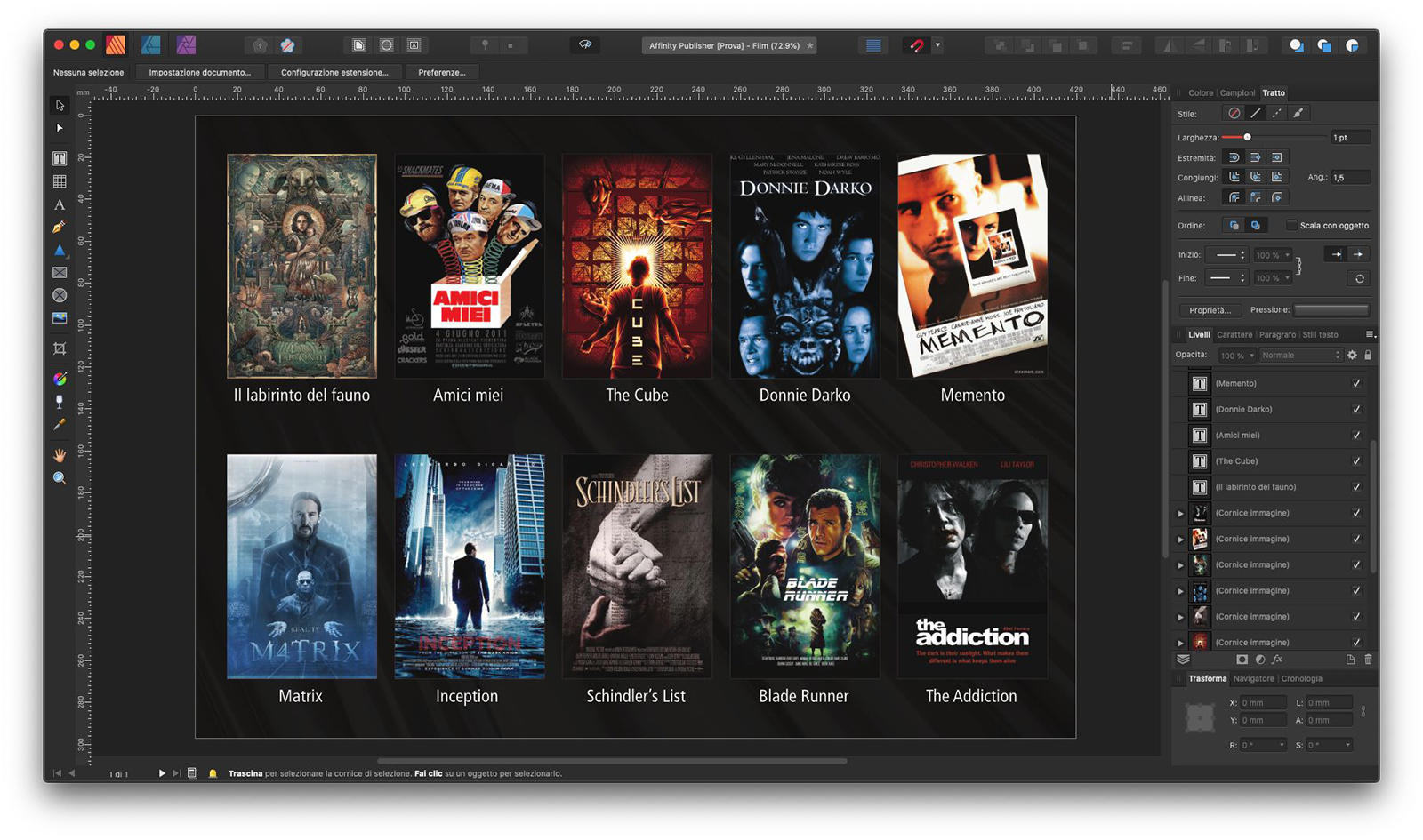Toggle visibility of the Memento layer
Viewport: 1423px width, 840px height.
tap(1356, 384)
